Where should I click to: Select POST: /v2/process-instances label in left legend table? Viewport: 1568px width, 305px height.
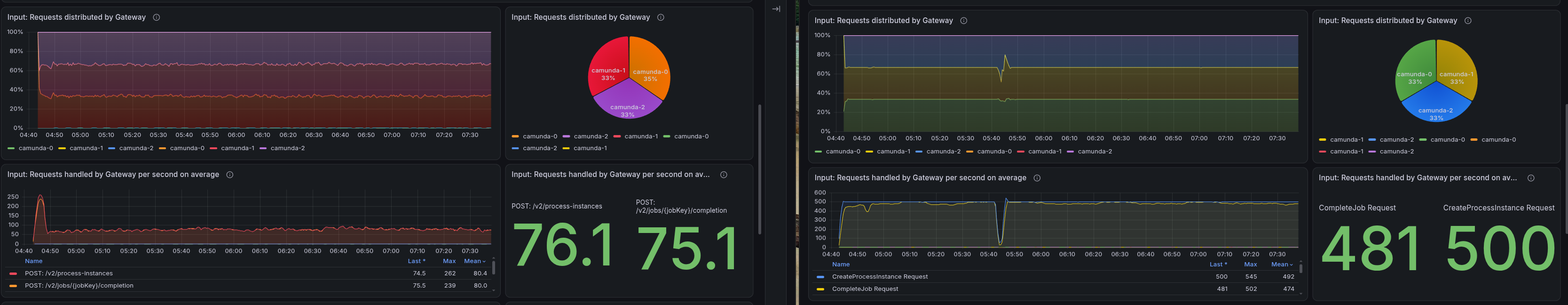[x=69, y=274]
